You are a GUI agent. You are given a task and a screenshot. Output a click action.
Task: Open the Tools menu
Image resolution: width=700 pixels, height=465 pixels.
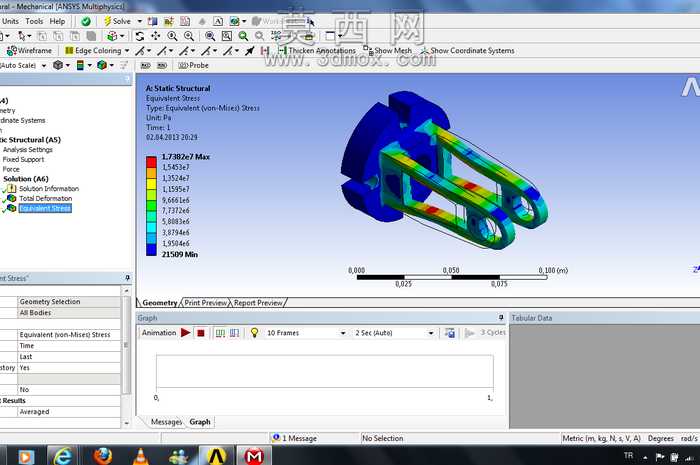point(34,21)
